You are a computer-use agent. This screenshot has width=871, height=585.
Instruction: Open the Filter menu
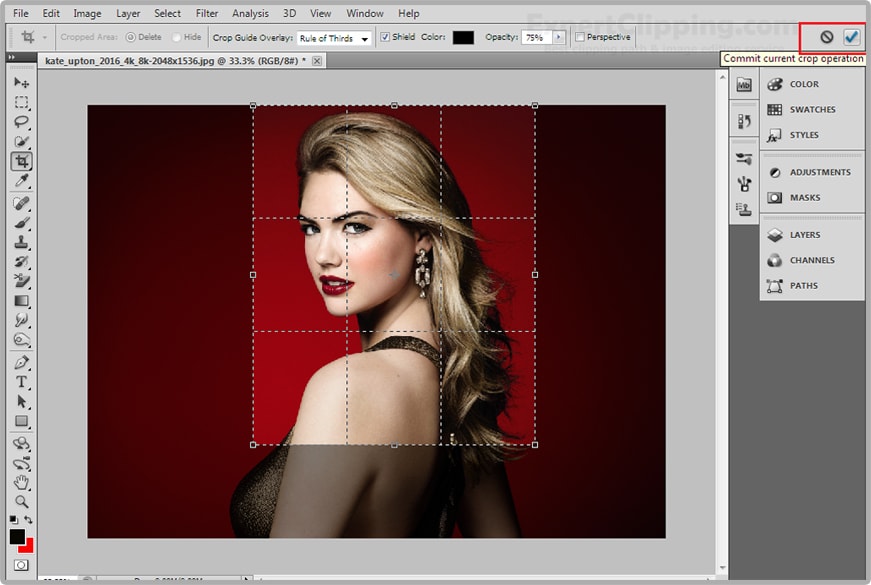[x=207, y=13]
